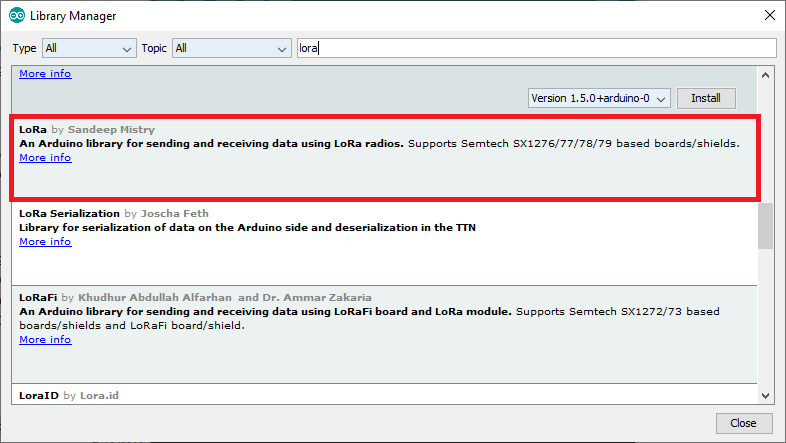This screenshot has width=786, height=443.
Task: Open More info link under LoRaFi
Action: pos(45,340)
